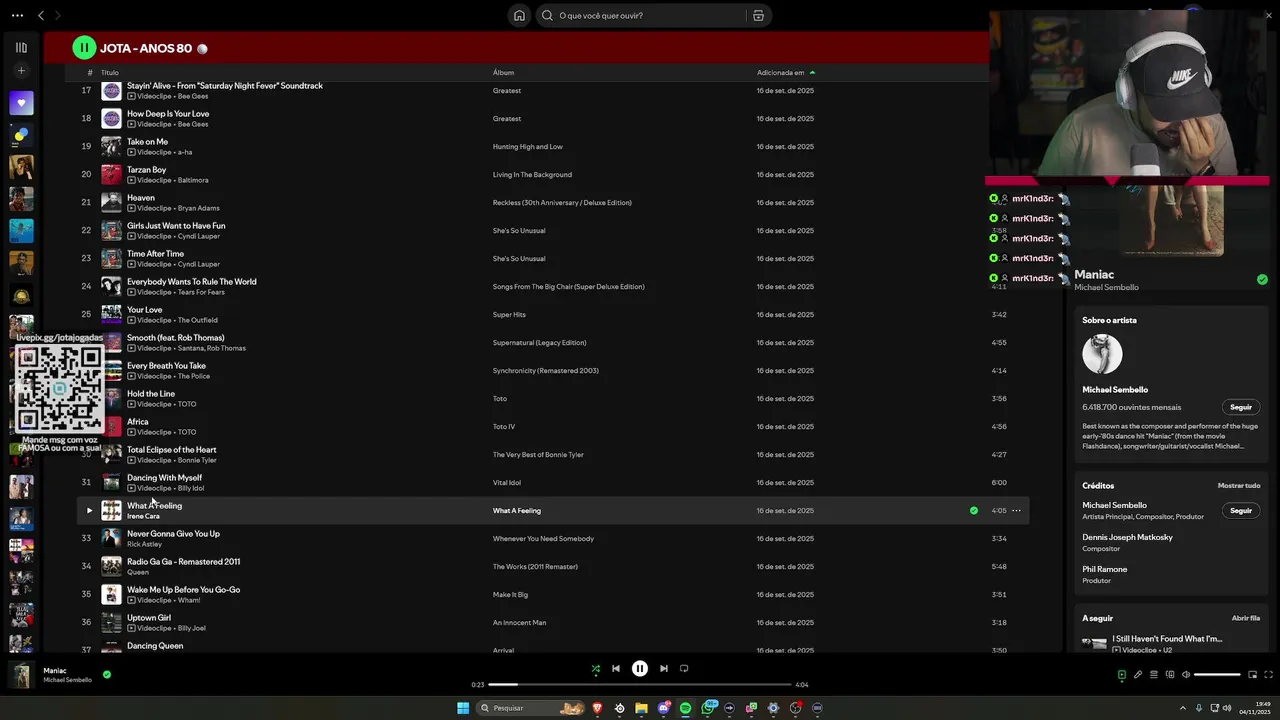
Task: Click the forward navigation arrow
Action: click(x=58, y=15)
